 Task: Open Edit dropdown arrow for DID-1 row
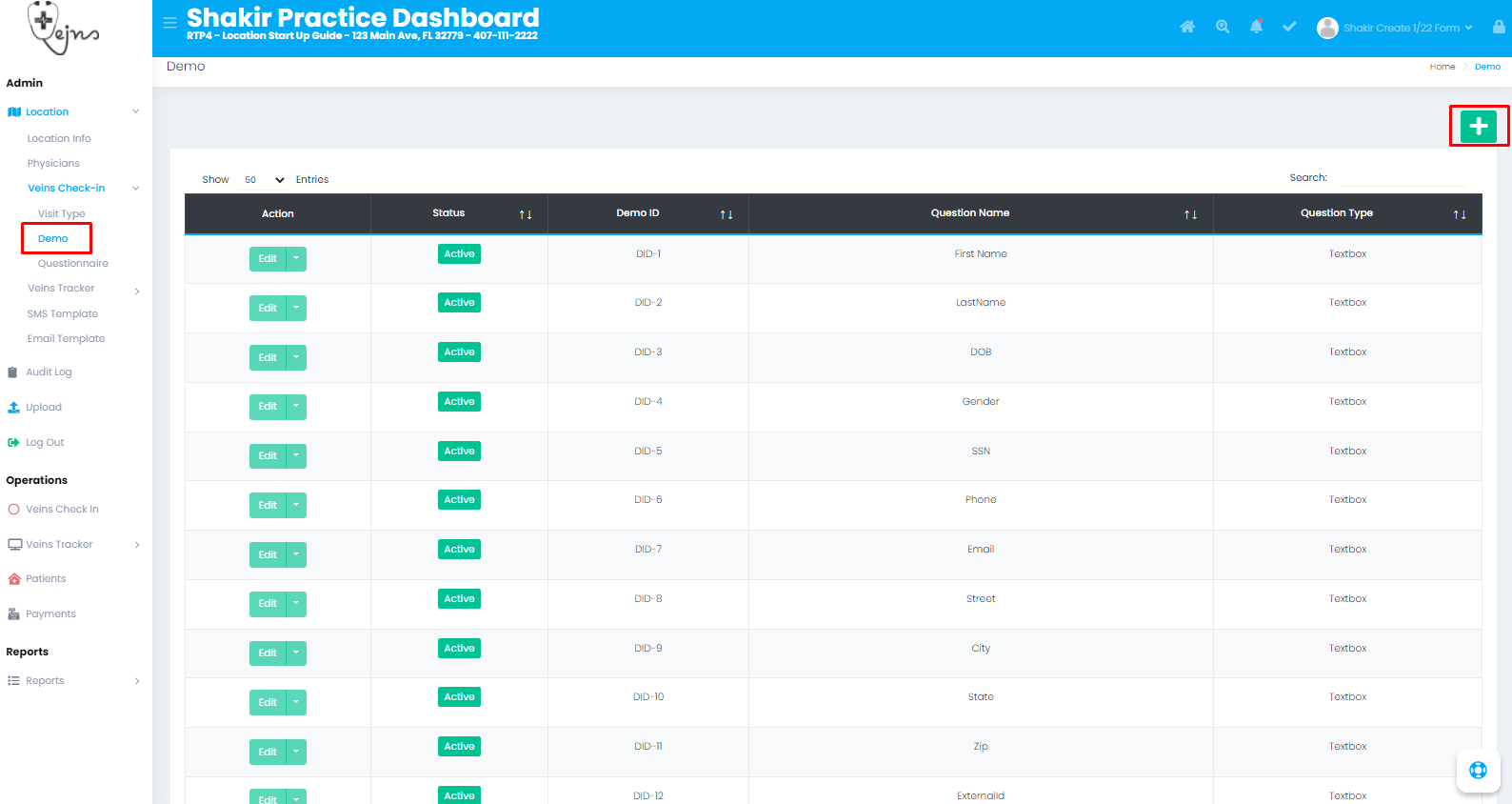(x=296, y=258)
